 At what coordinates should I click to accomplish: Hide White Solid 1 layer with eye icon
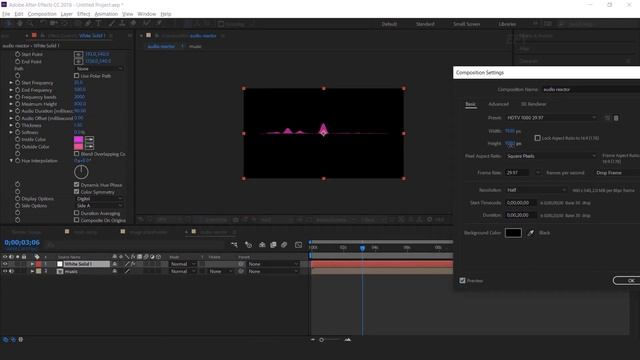tap(5, 264)
